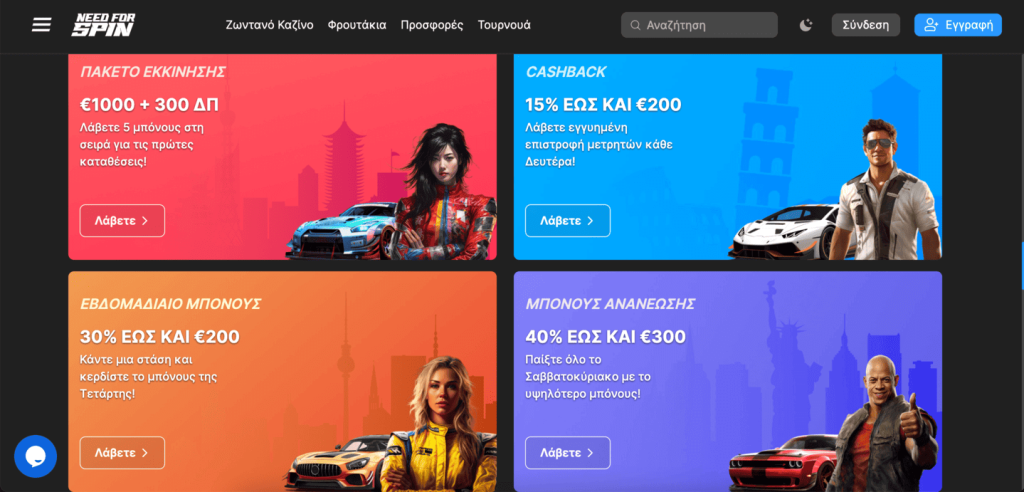Select Τουρνουά in navigation
The height and width of the screenshot is (492, 1024).
pyautogui.click(x=504, y=25)
